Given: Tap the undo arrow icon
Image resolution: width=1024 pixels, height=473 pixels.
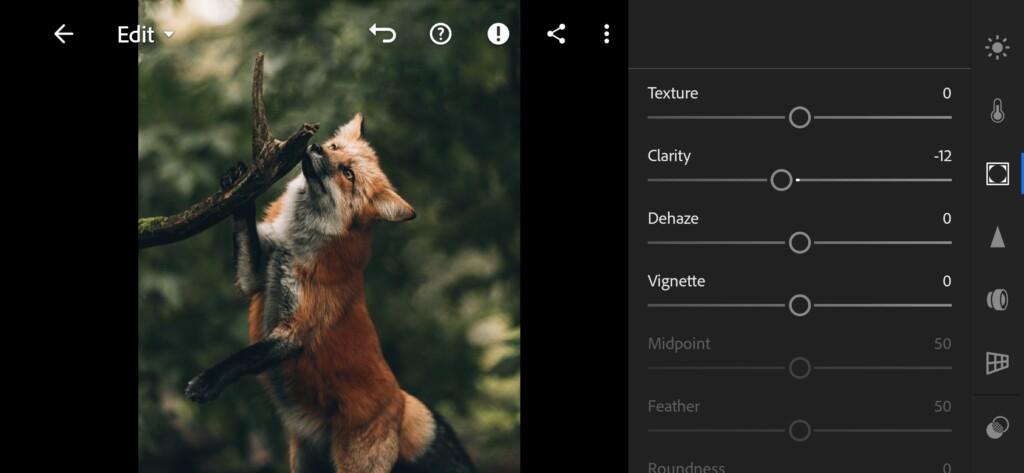Looking at the screenshot, I should 383,33.
